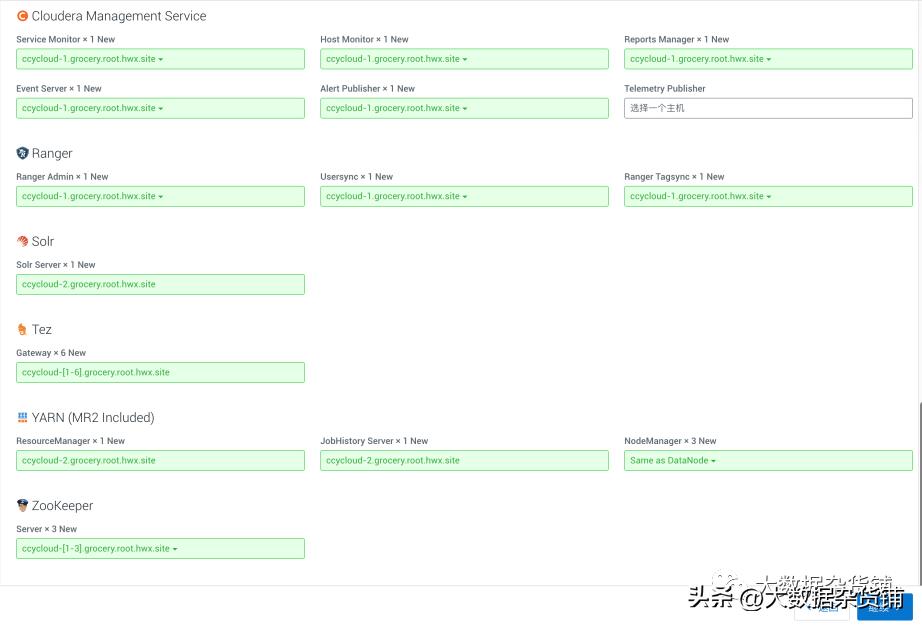922x627 pixels.
Task: Open the Alert Publisher host dropdown
Action: [x=464, y=108]
